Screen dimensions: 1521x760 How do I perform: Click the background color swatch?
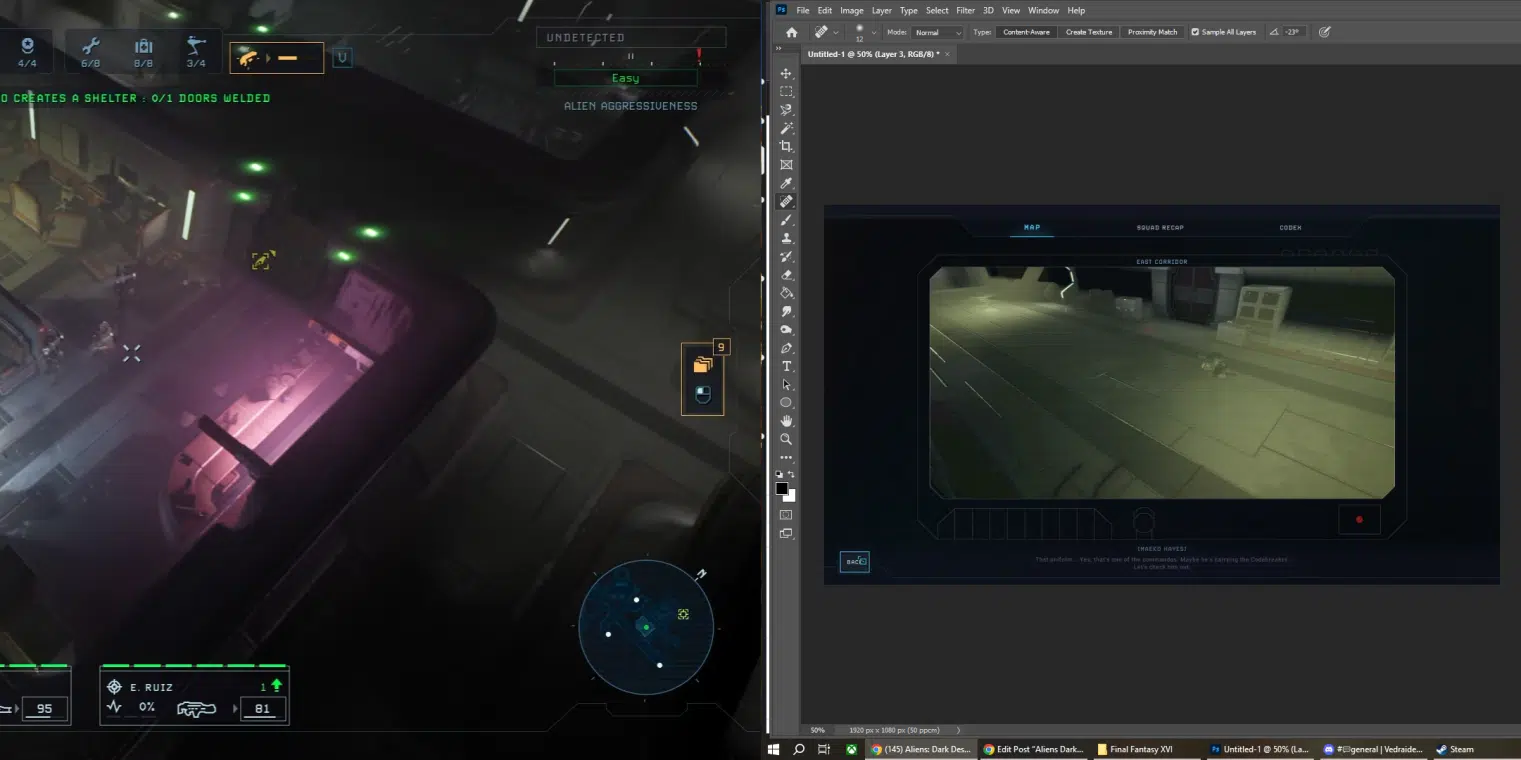pos(790,495)
